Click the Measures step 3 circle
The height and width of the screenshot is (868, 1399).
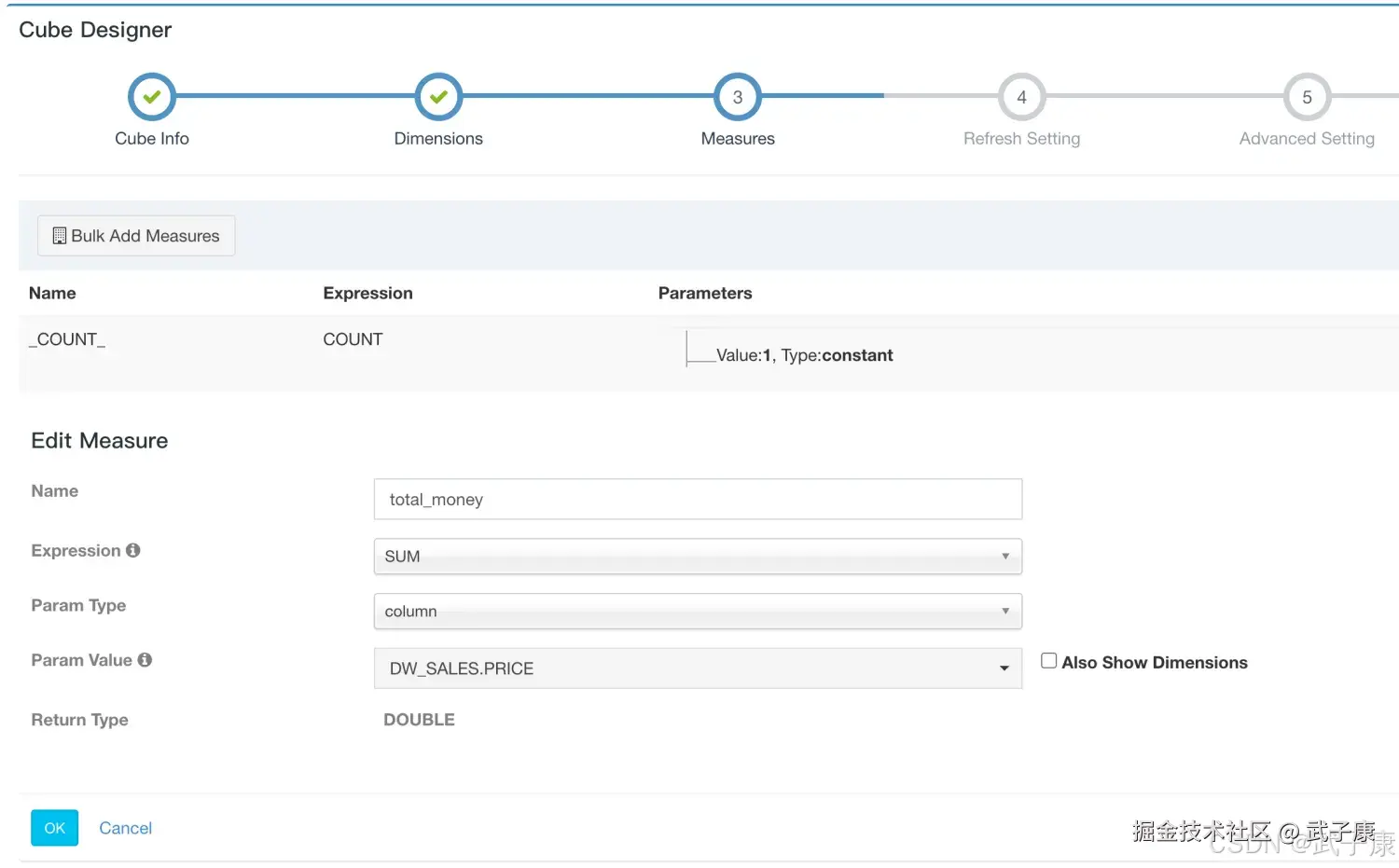point(738,97)
